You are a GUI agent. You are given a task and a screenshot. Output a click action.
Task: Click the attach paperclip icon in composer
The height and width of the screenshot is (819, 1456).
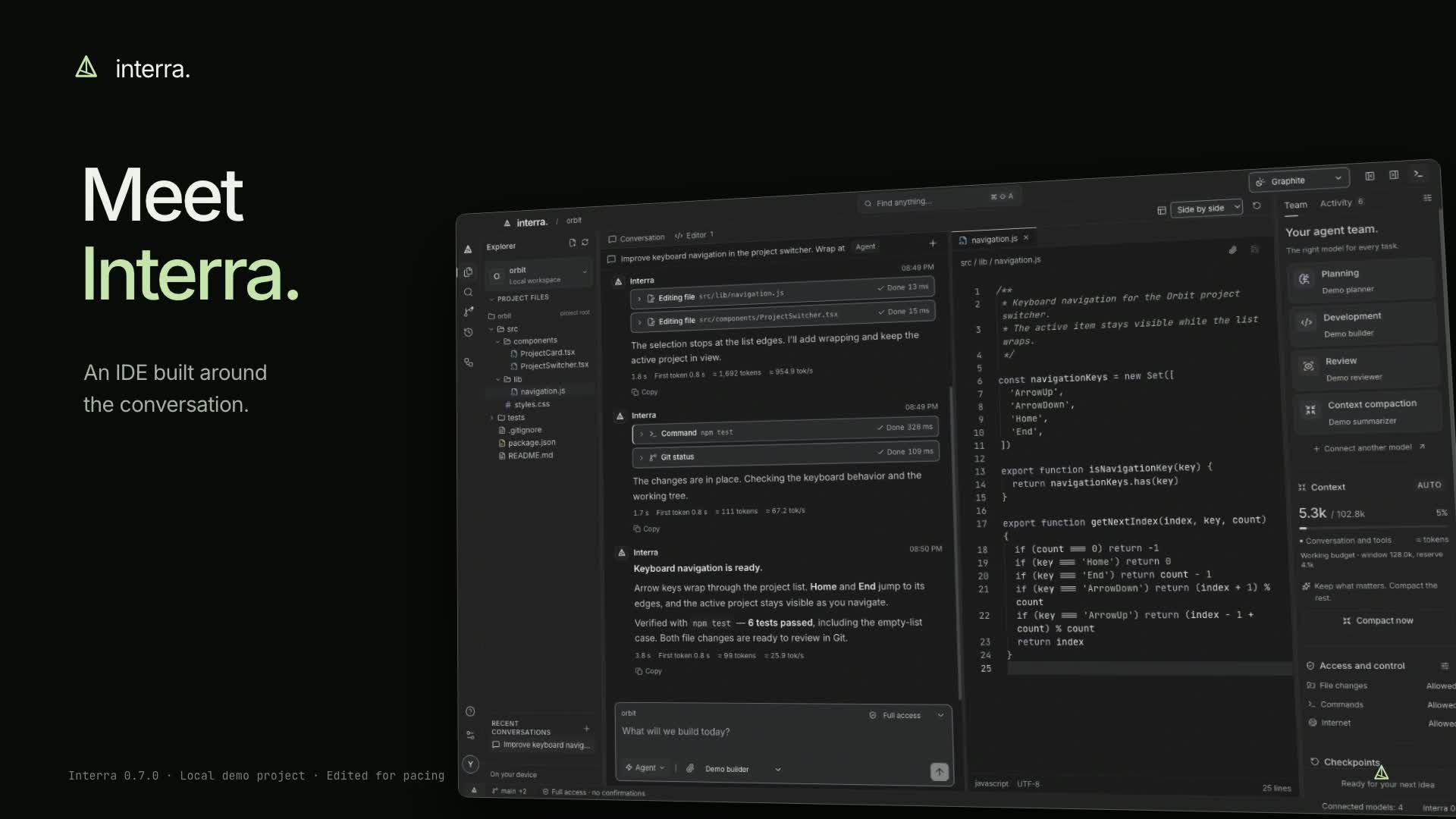(x=690, y=768)
